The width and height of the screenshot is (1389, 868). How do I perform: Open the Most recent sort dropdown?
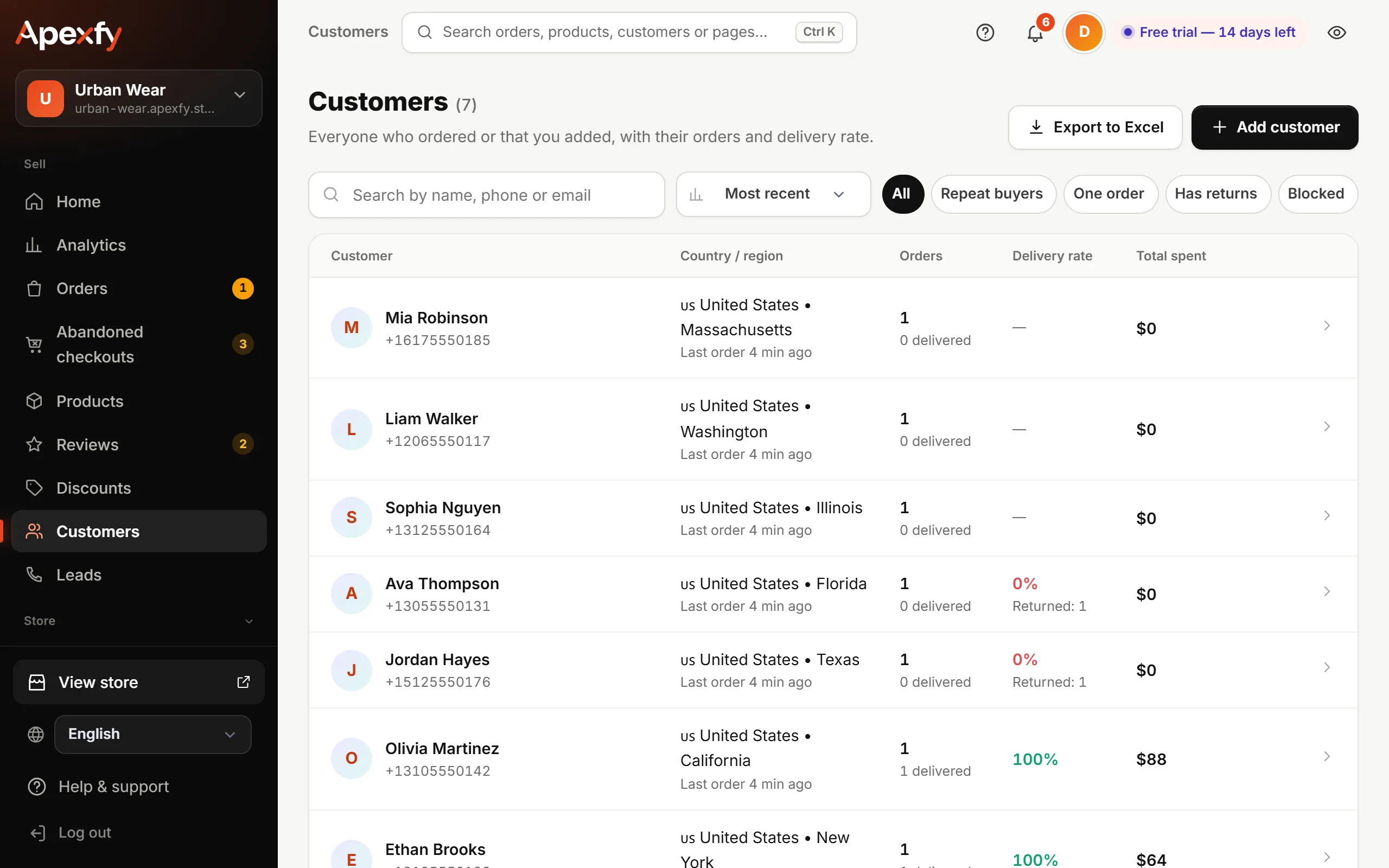click(773, 194)
